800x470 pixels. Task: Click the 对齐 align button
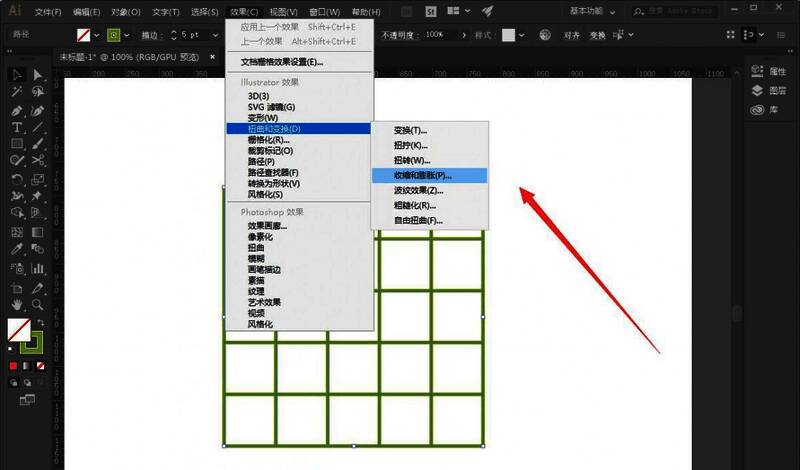tap(570, 34)
